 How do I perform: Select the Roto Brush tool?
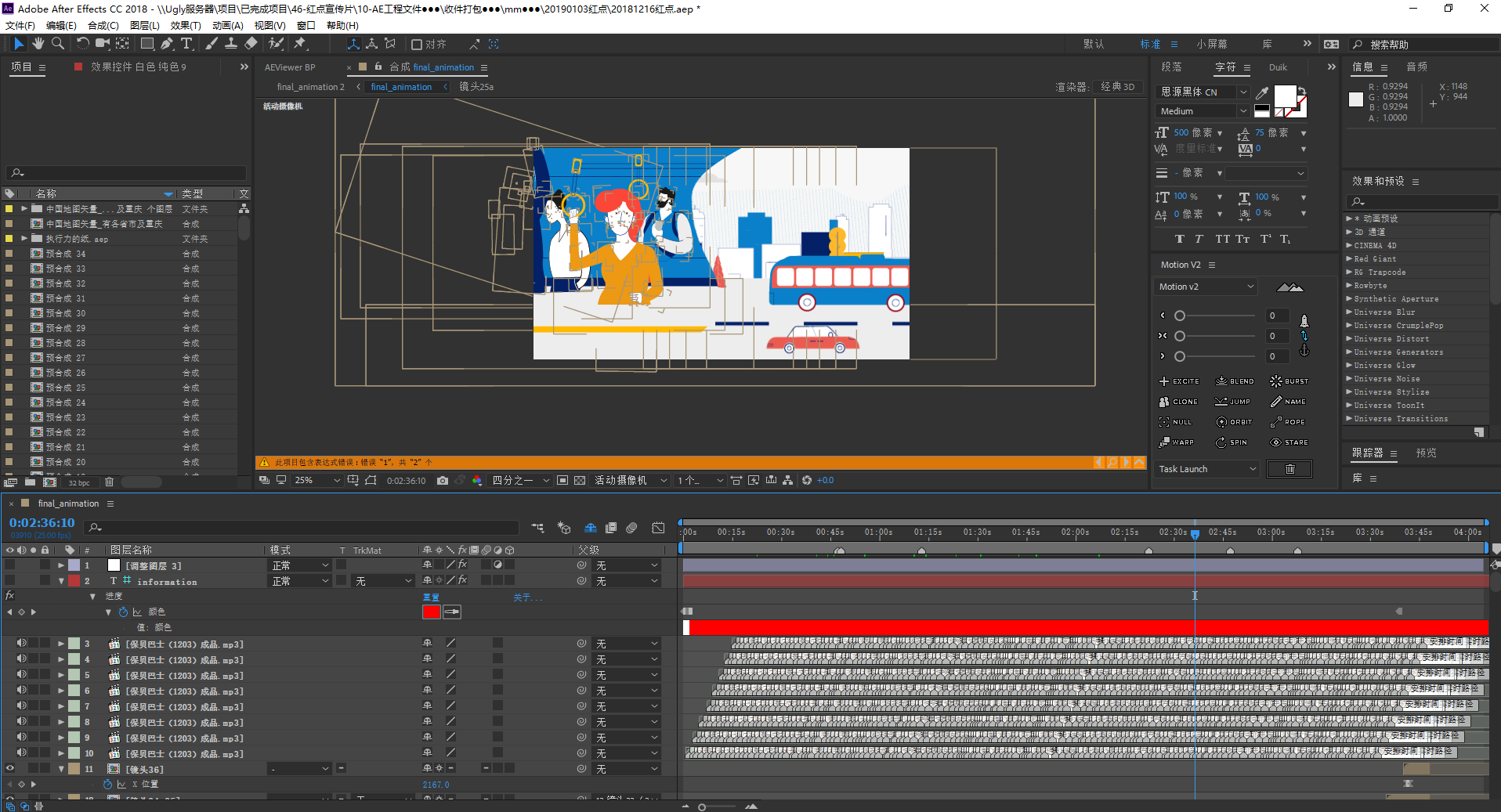click(x=276, y=44)
